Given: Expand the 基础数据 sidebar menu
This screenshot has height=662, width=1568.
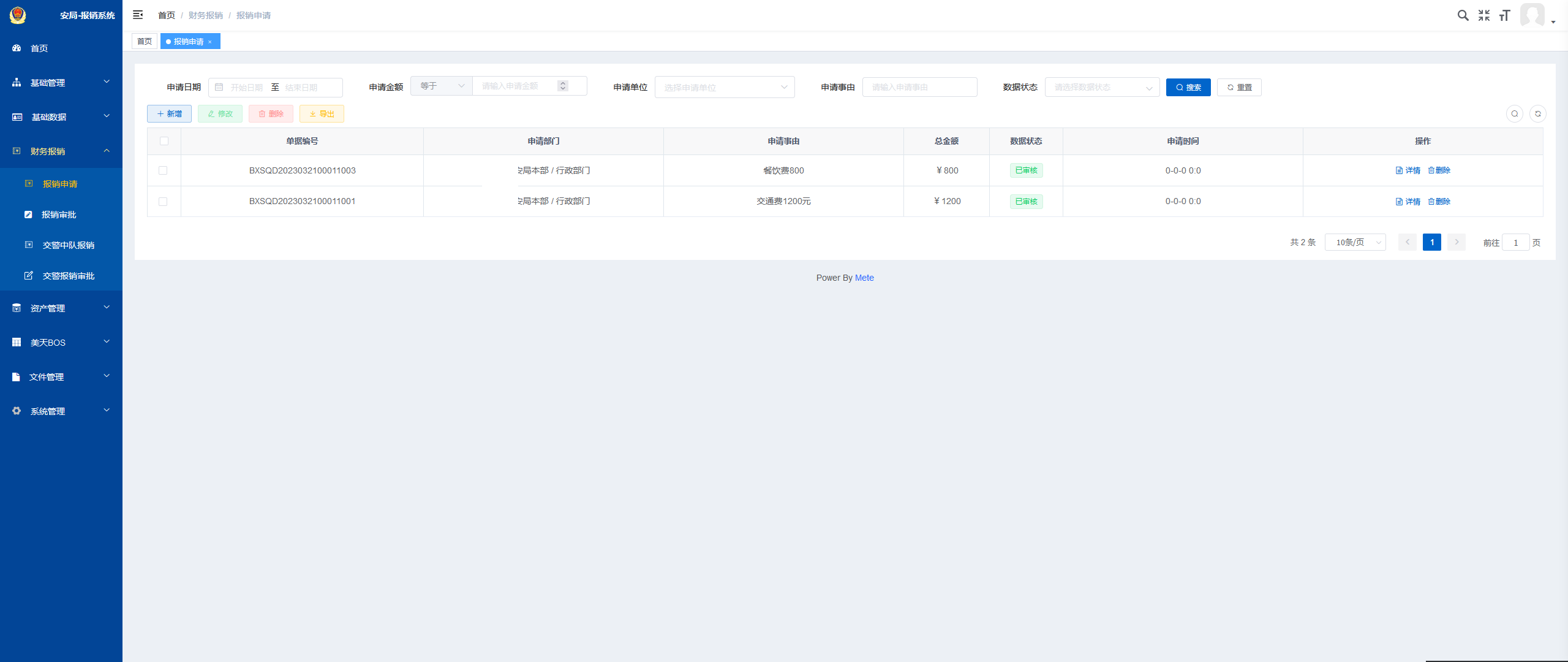Looking at the screenshot, I should (x=61, y=116).
